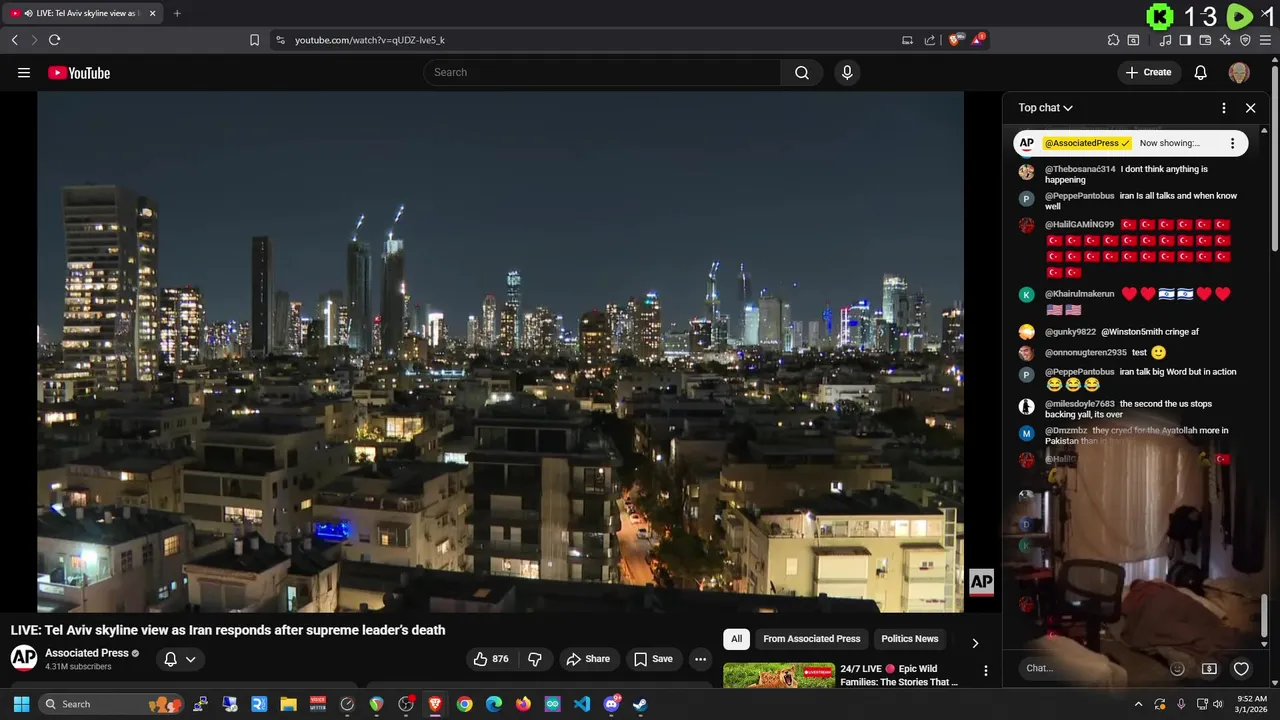Click the YouTube search input field

coord(602,72)
